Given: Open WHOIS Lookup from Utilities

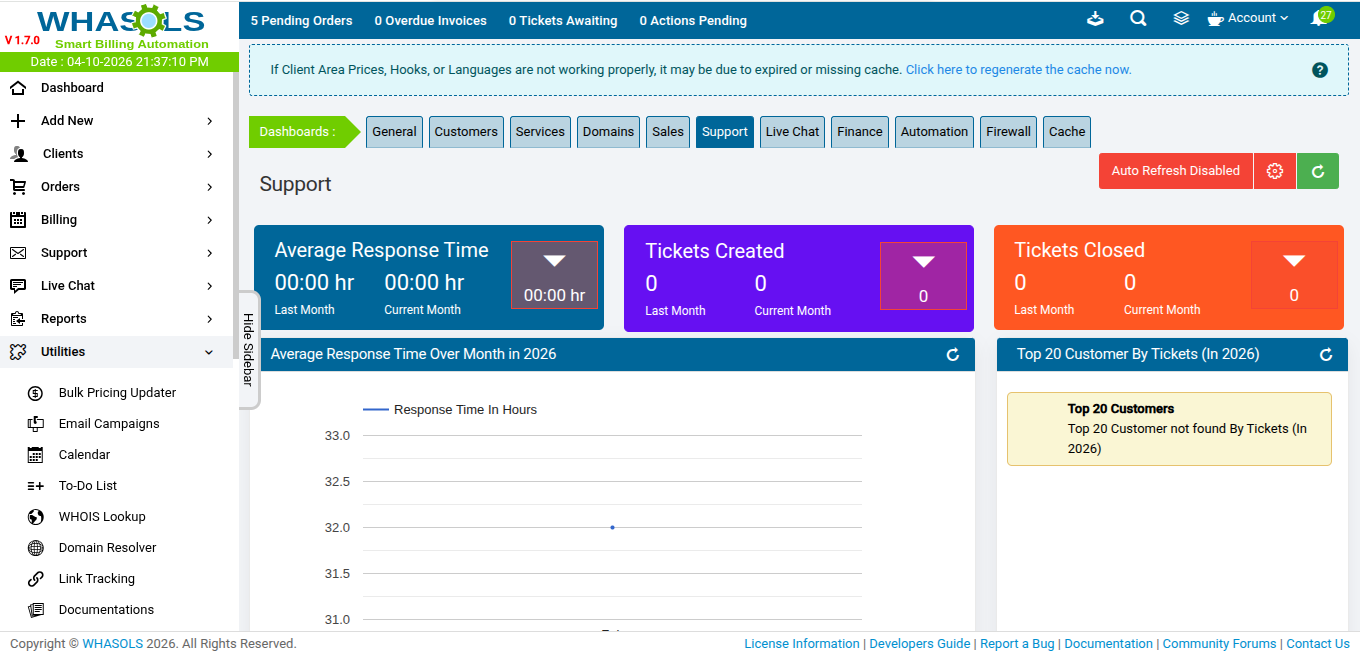Looking at the screenshot, I should pos(102,517).
